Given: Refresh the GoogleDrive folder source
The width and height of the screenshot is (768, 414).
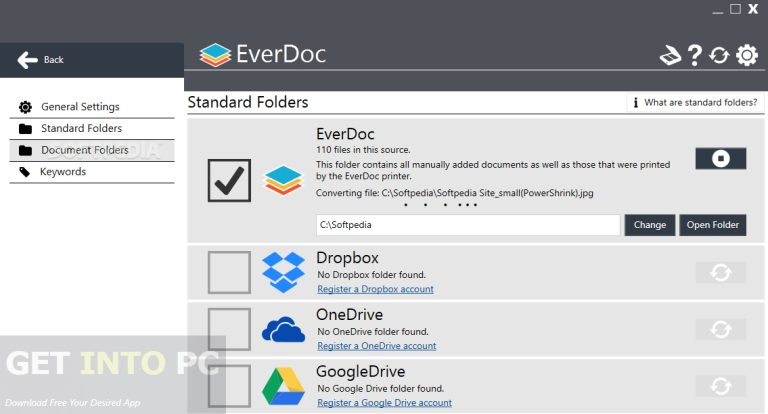Looking at the screenshot, I should 720,386.
